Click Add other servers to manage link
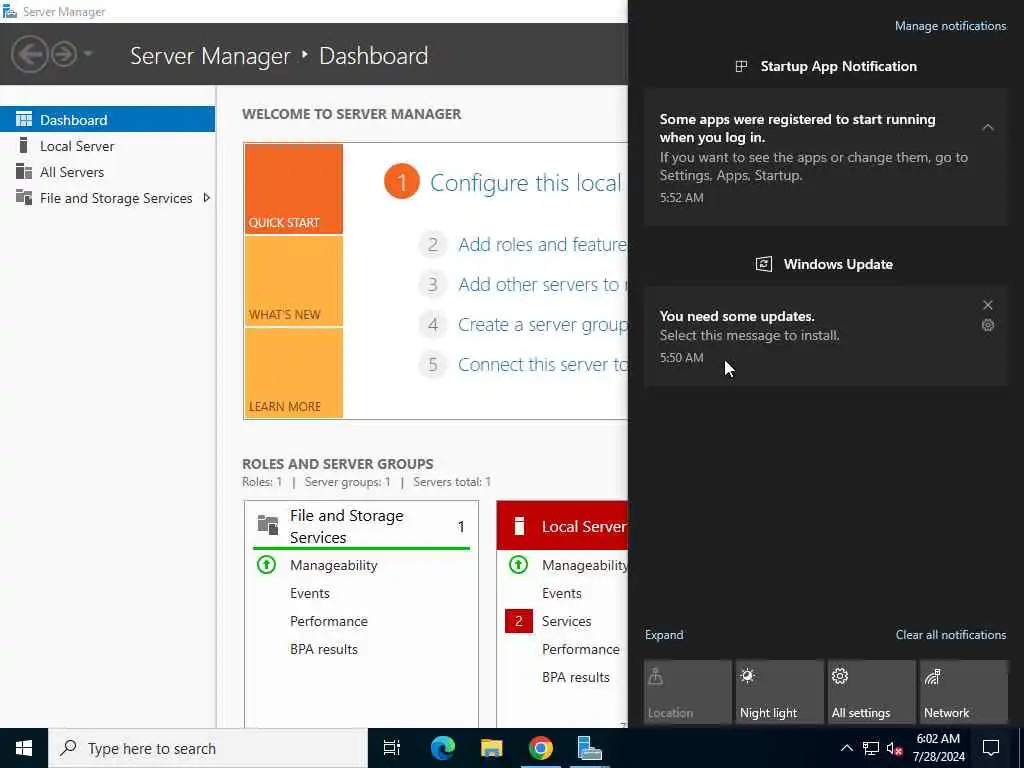The width and height of the screenshot is (1024, 768). tap(542, 284)
